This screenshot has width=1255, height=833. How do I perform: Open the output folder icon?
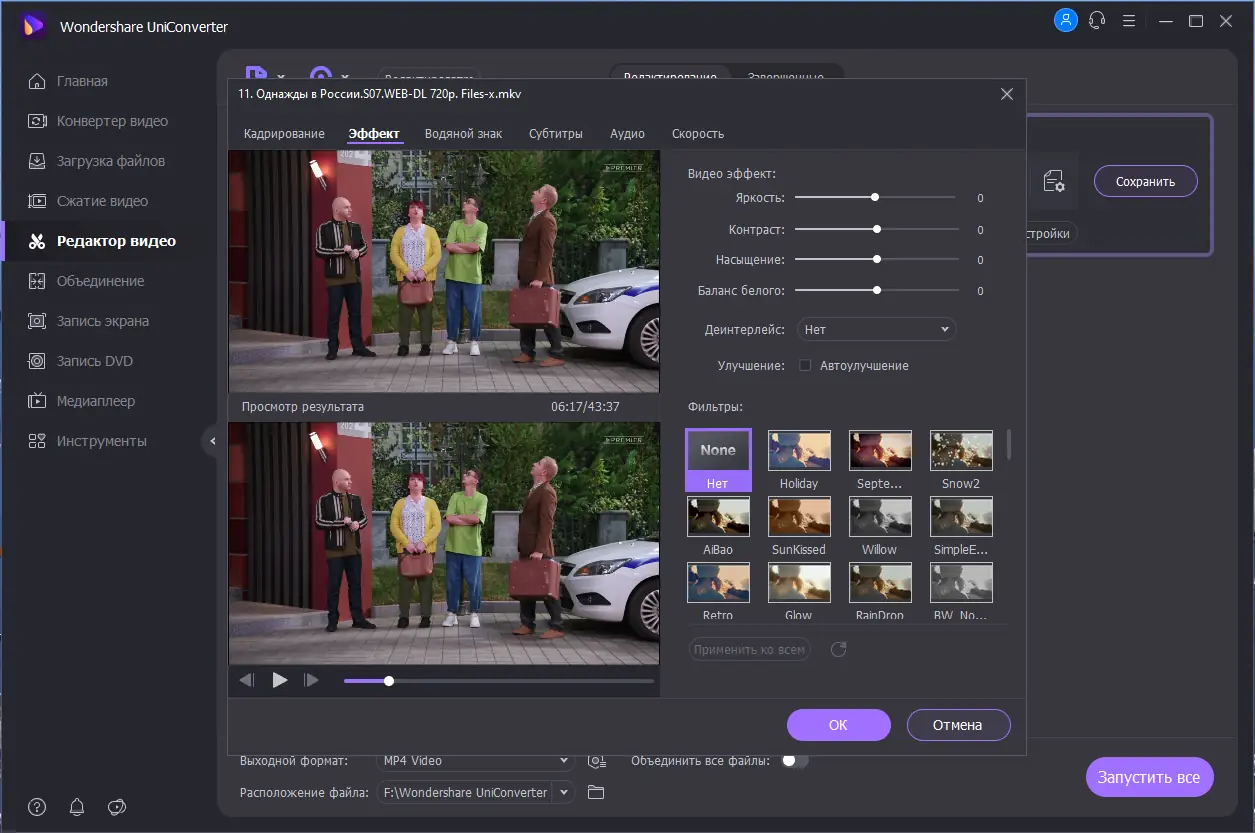coord(596,793)
